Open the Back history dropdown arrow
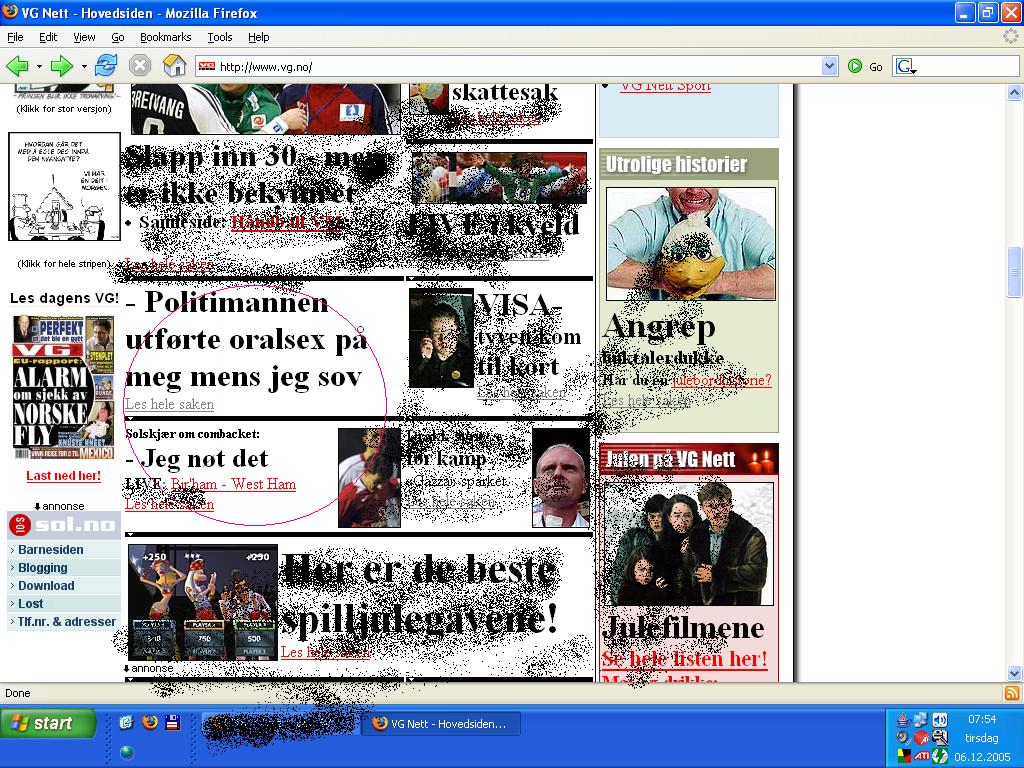Screen dimensions: 1024x768 click(39, 66)
